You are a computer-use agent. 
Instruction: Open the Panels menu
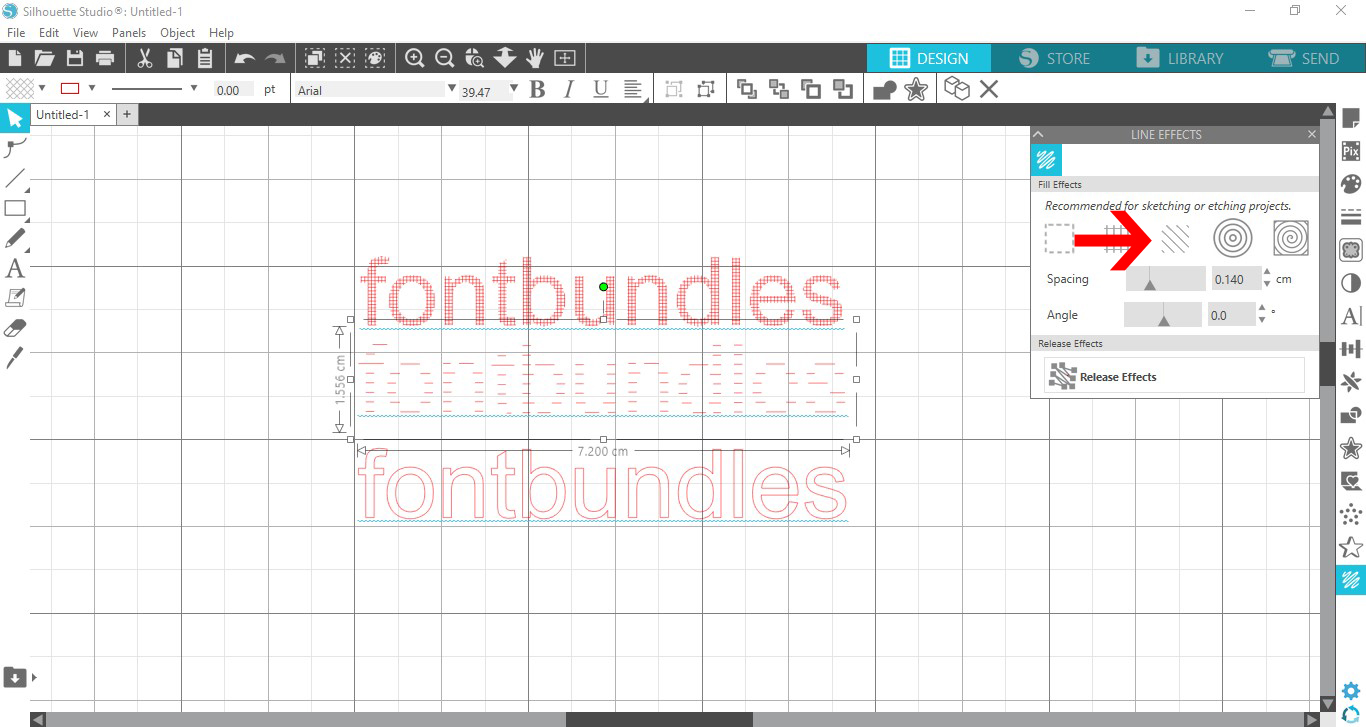(129, 33)
